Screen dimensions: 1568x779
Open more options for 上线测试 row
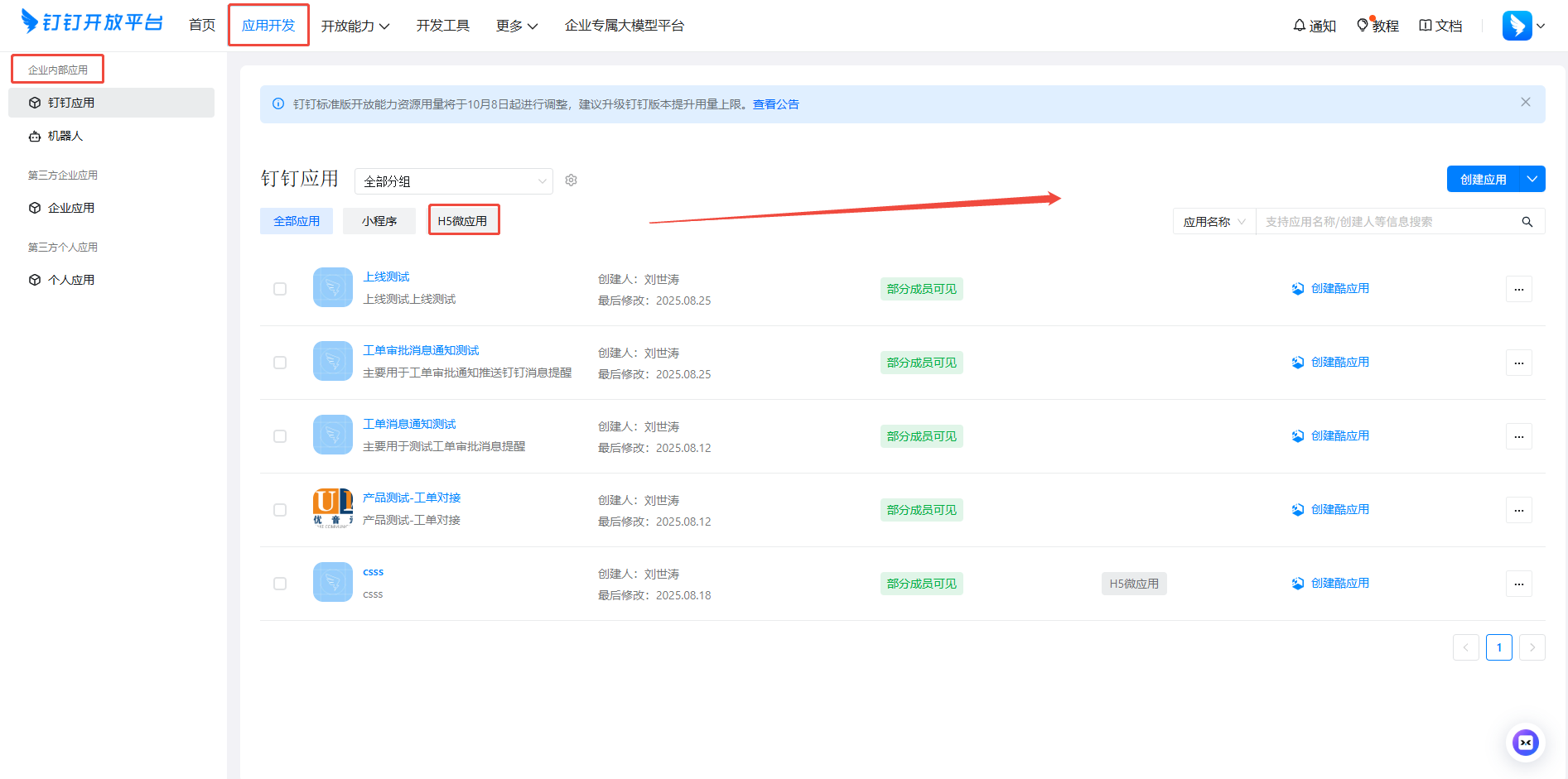pyautogui.click(x=1518, y=289)
